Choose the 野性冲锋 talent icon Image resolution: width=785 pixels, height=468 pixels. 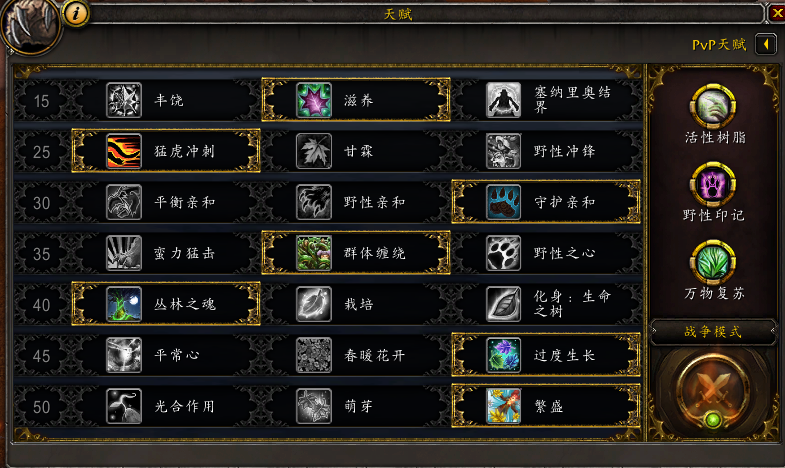[503, 151]
